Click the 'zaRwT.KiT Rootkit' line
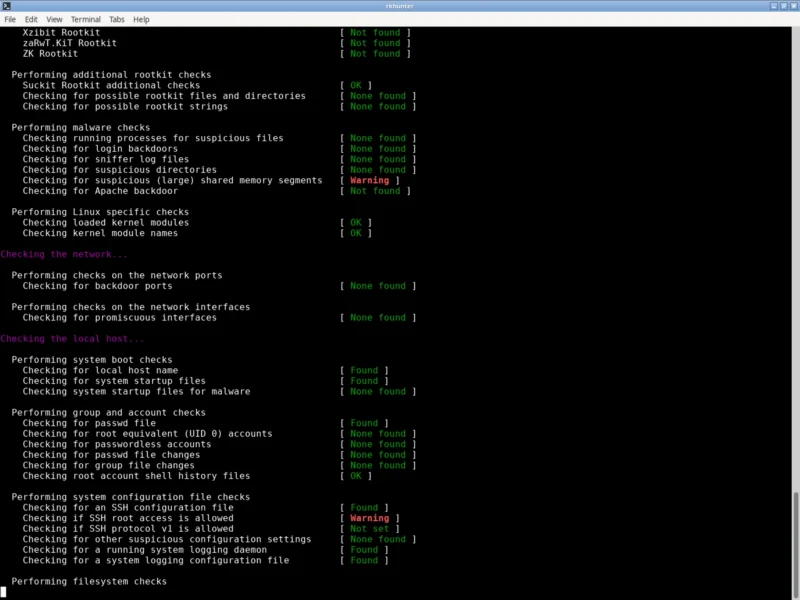 69,43
